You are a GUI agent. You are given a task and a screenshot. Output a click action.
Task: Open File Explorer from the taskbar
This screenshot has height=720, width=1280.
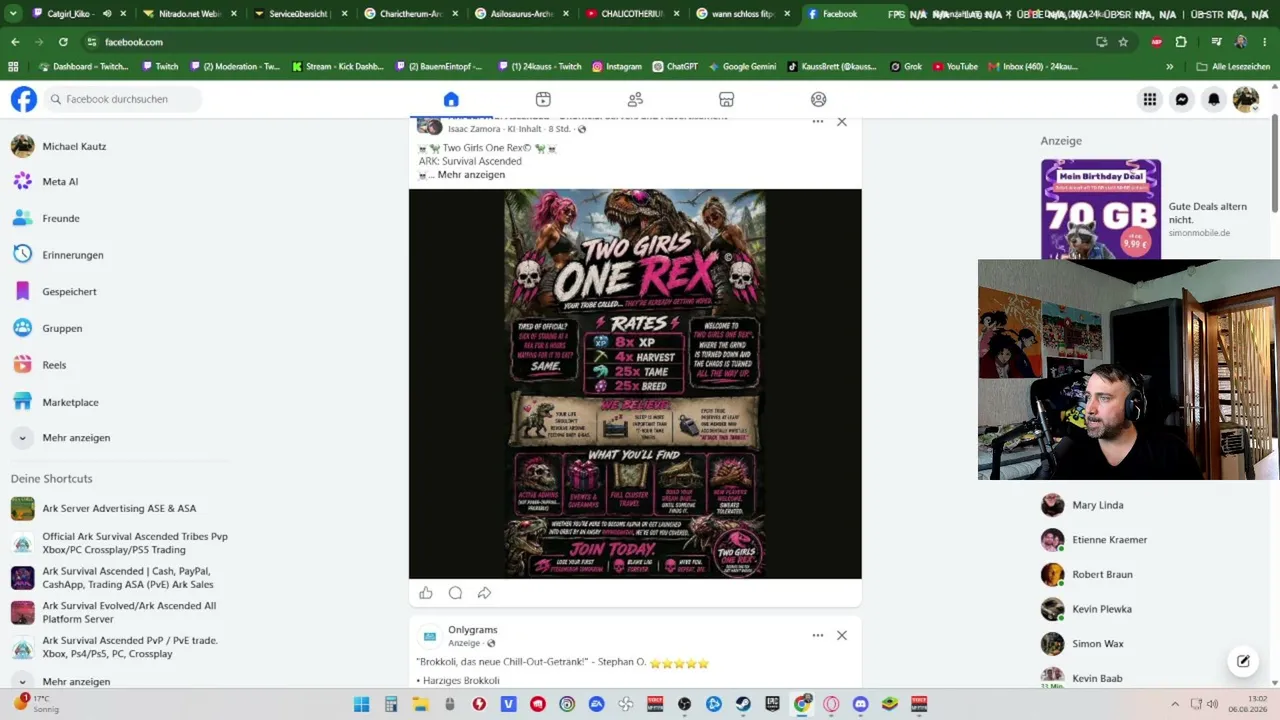(x=420, y=704)
